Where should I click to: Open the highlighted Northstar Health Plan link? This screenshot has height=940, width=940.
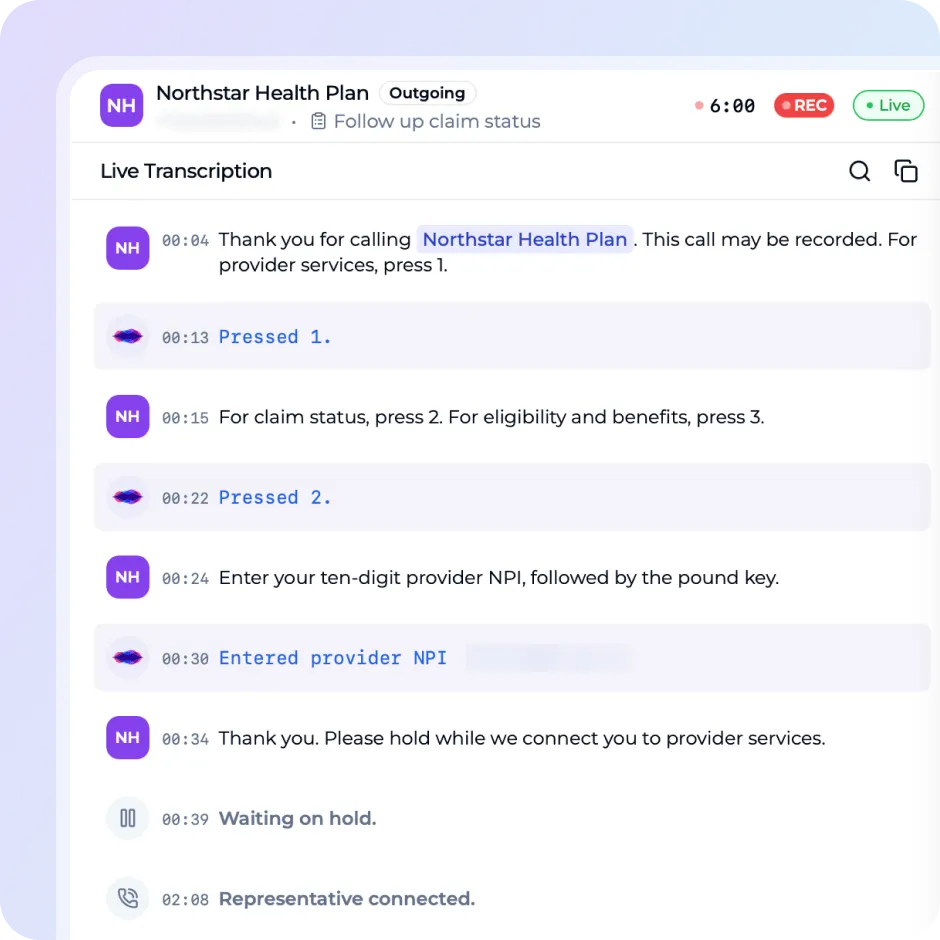[525, 240]
